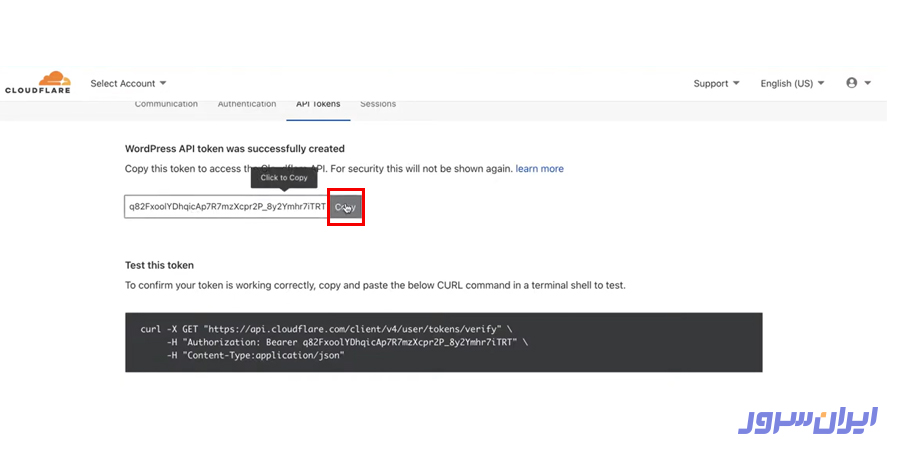900x450 pixels.
Task: Follow the "learn more" link
Action: [x=539, y=169]
